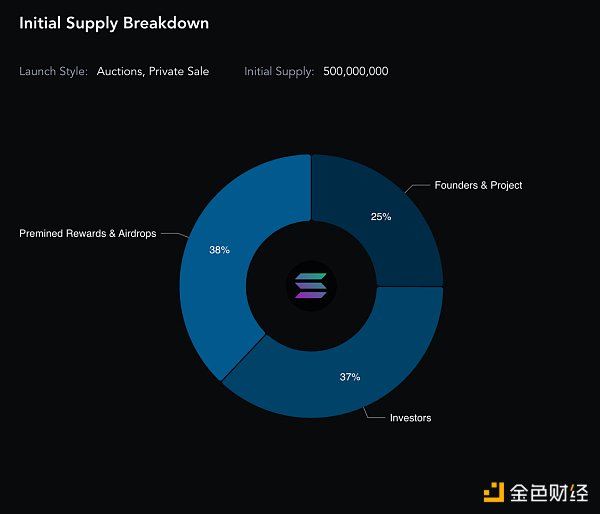
Task: Click the leader line beside Founders & Project
Action: [418, 188]
